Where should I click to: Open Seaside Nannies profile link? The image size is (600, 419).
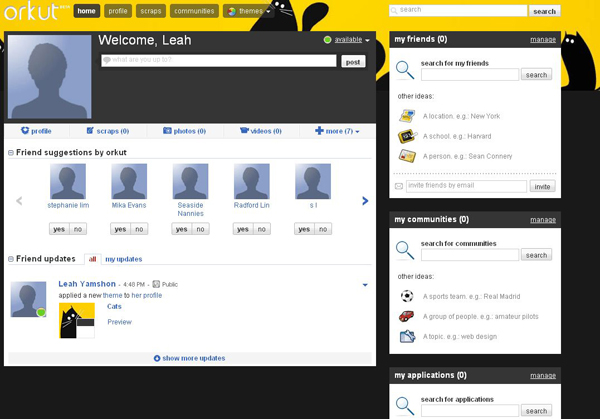coord(191,209)
